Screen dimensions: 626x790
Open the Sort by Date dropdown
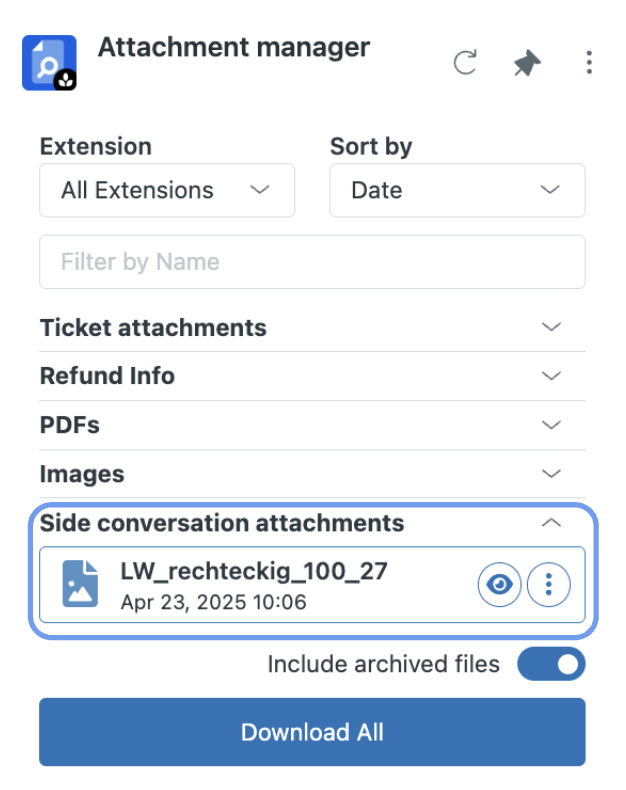click(457, 190)
